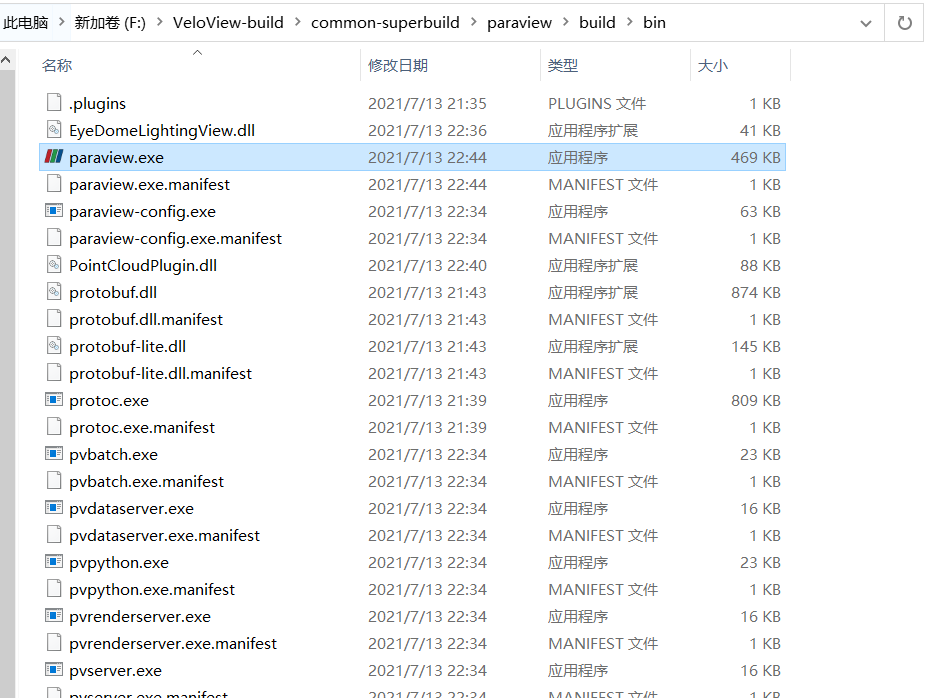This screenshot has width=934, height=698.
Task: Select the pvrenderserver.exe icon
Action: tap(54, 616)
